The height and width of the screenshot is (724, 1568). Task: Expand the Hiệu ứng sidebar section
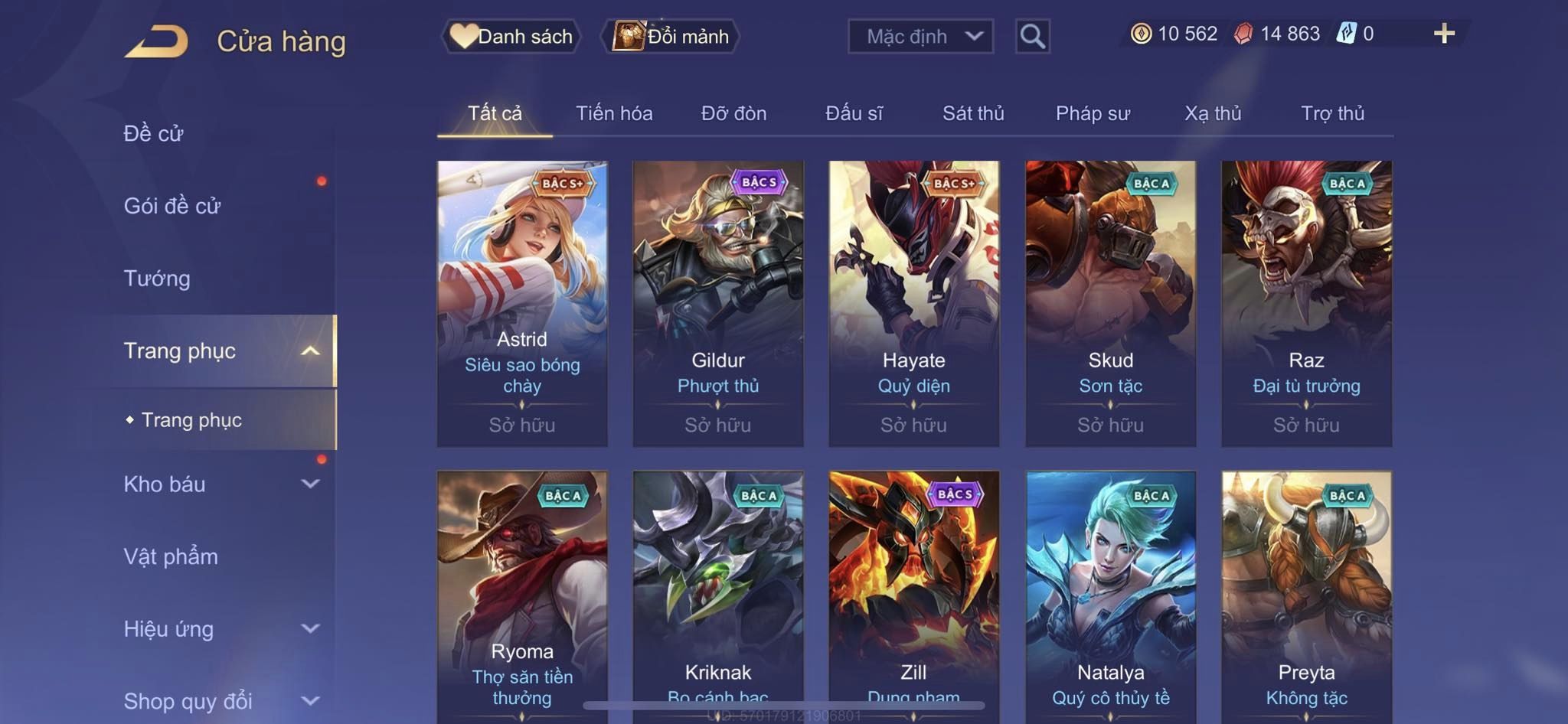coord(311,628)
